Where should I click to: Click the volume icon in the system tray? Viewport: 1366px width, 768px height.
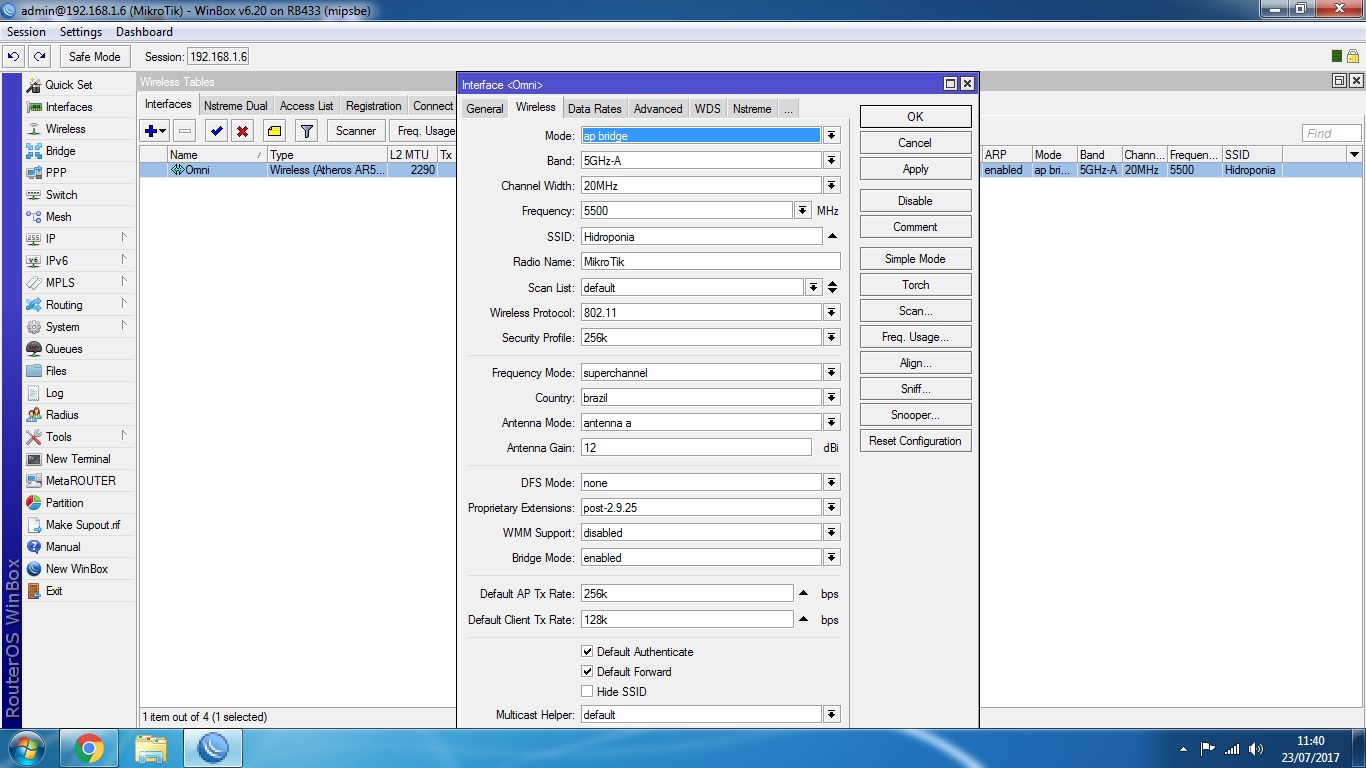(1256, 749)
